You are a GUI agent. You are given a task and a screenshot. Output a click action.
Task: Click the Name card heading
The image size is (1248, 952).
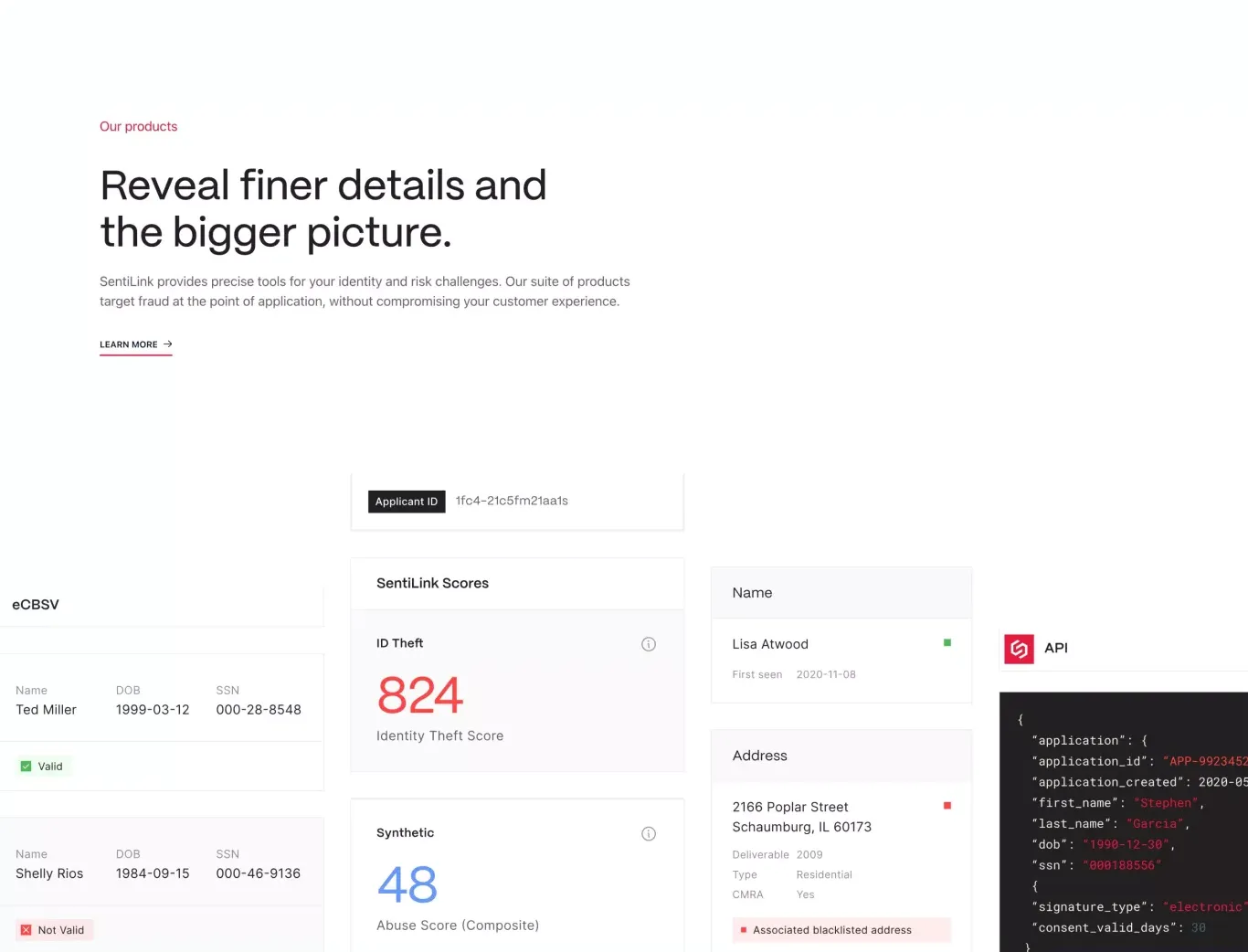(752, 593)
